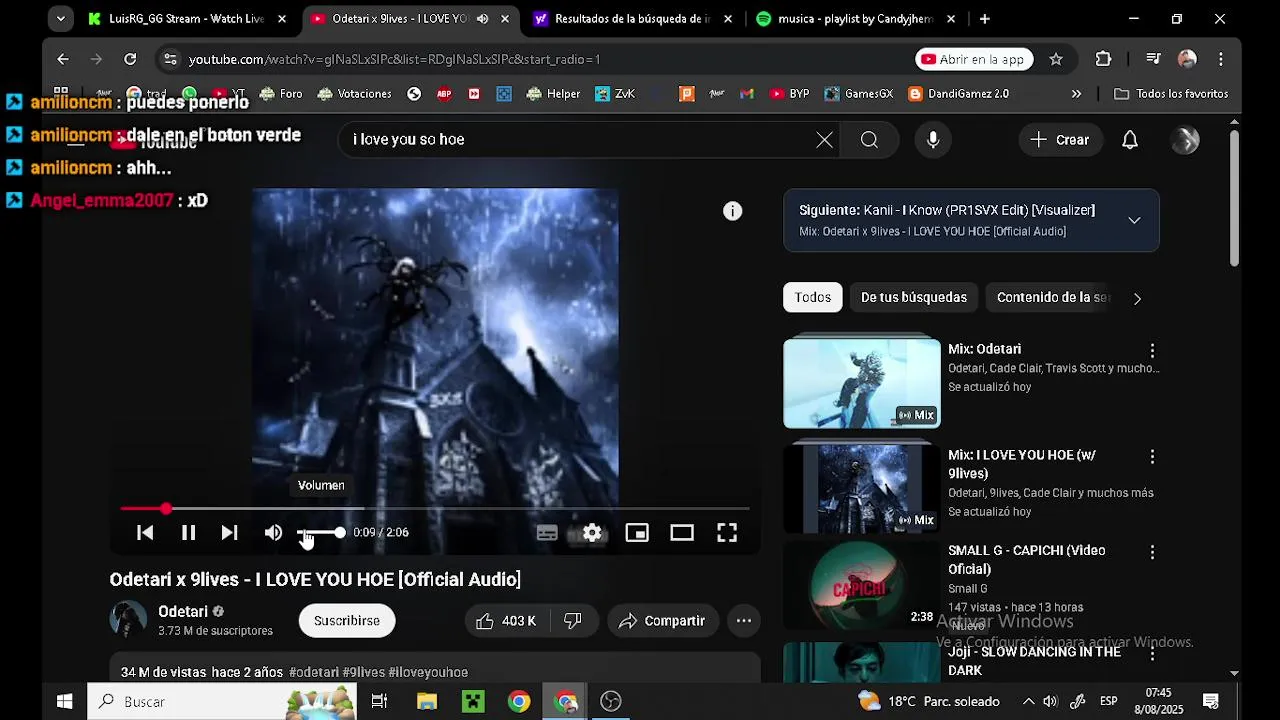This screenshot has width=1280, height=720.
Task: Open Chrome three-dot menu
Action: 1221,59
